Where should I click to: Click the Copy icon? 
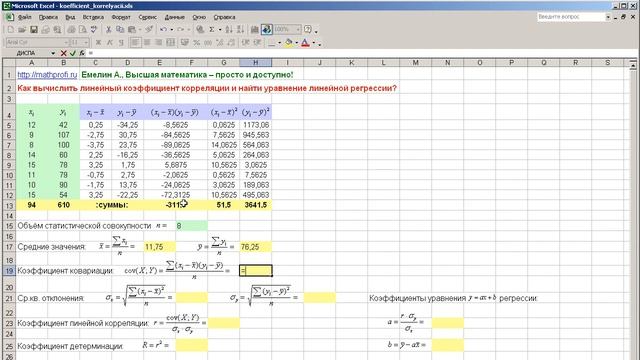point(120,29)
